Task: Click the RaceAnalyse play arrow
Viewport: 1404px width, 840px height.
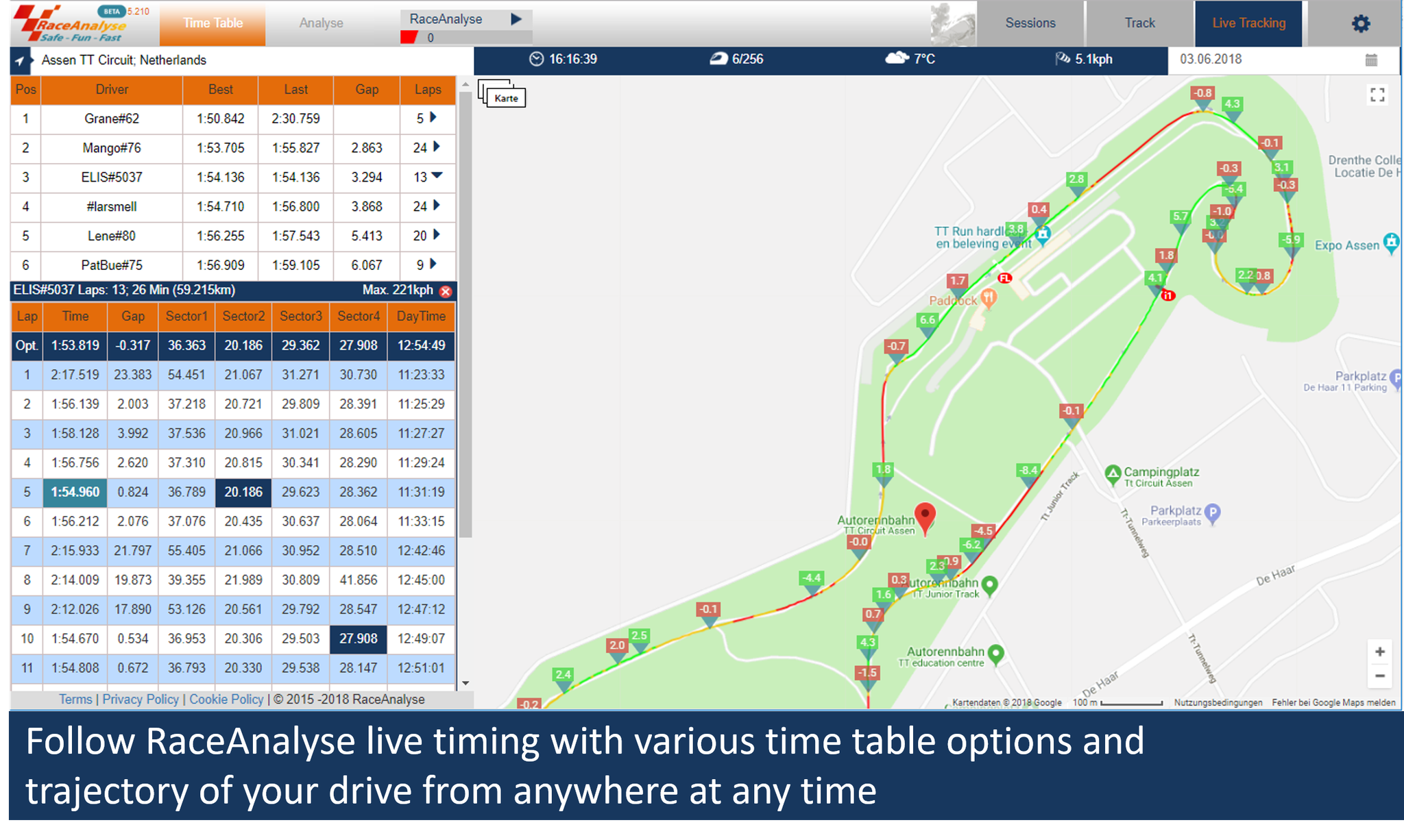Action: (516, 19)
